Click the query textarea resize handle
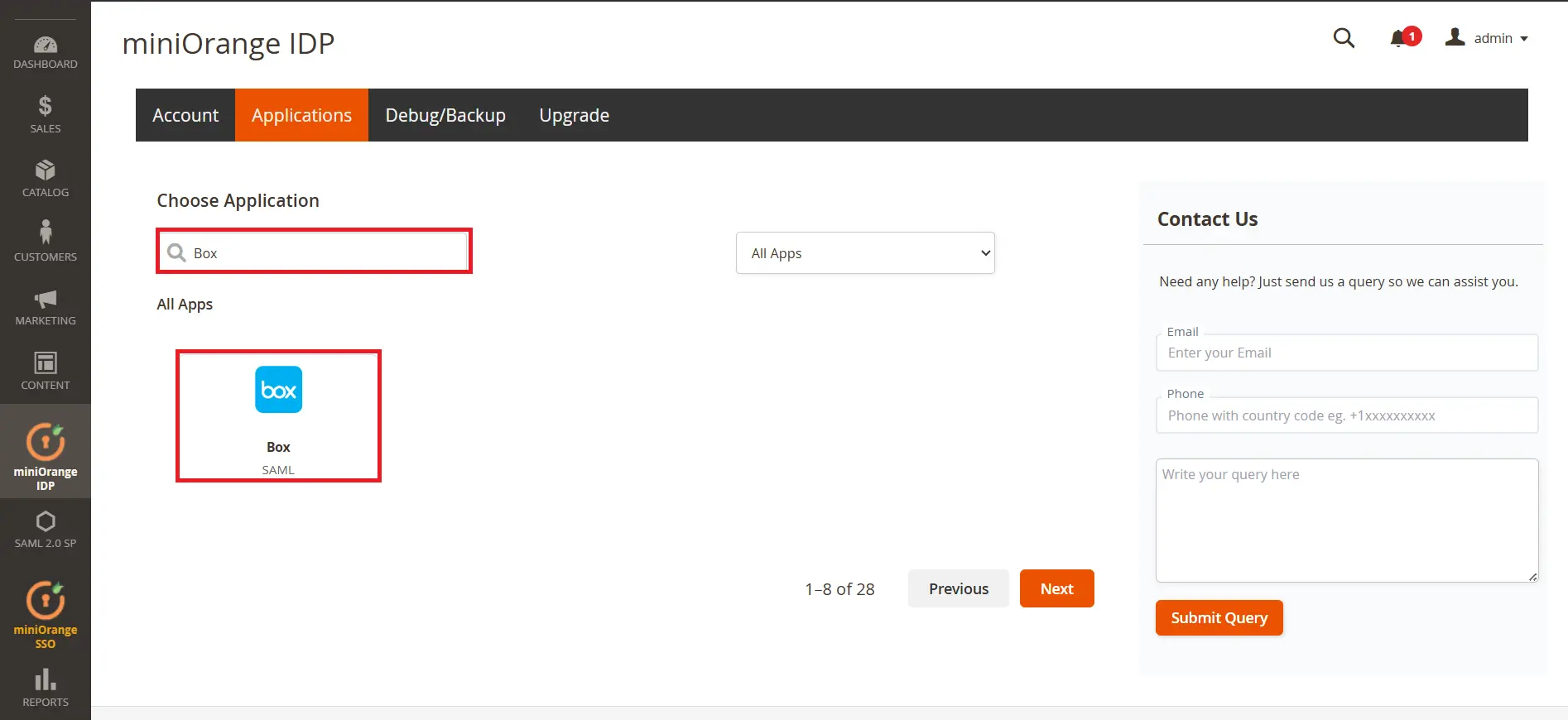 1532,577
